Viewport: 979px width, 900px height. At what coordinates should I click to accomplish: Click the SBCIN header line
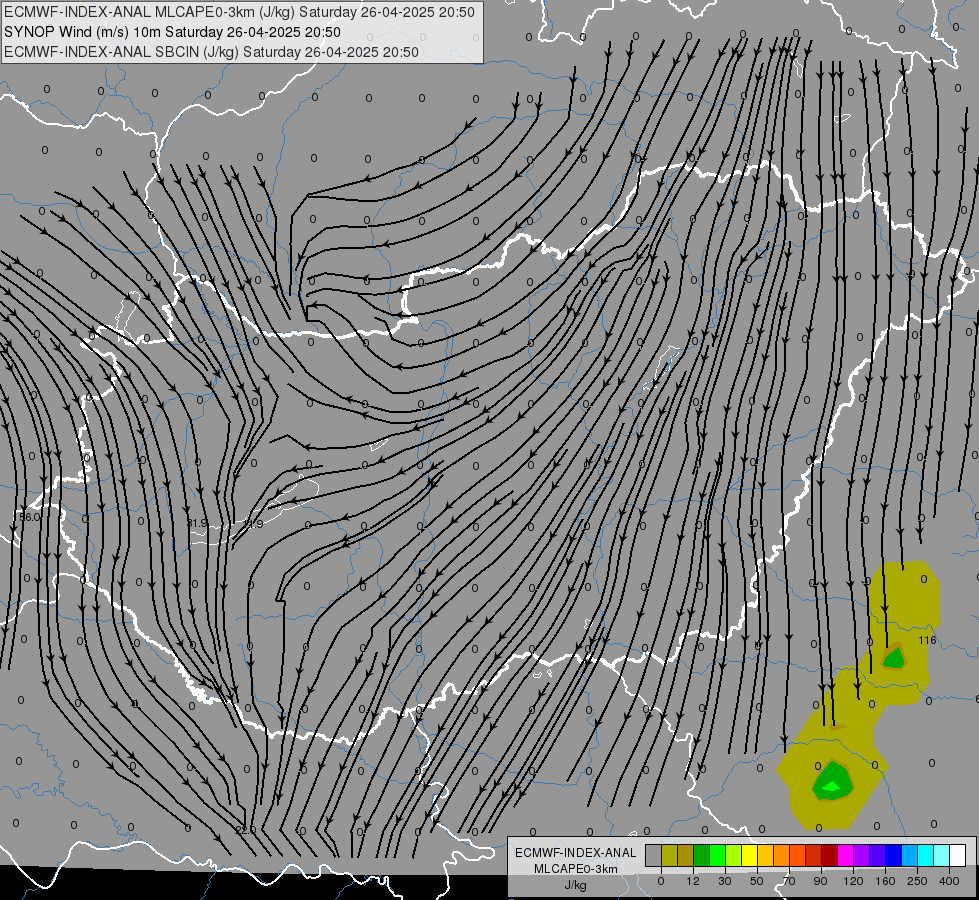[211, 52]
